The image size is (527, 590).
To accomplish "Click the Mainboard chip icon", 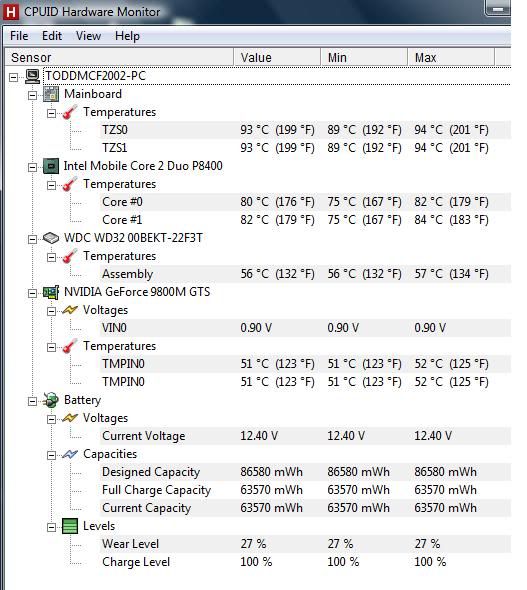I will point(51,94).
